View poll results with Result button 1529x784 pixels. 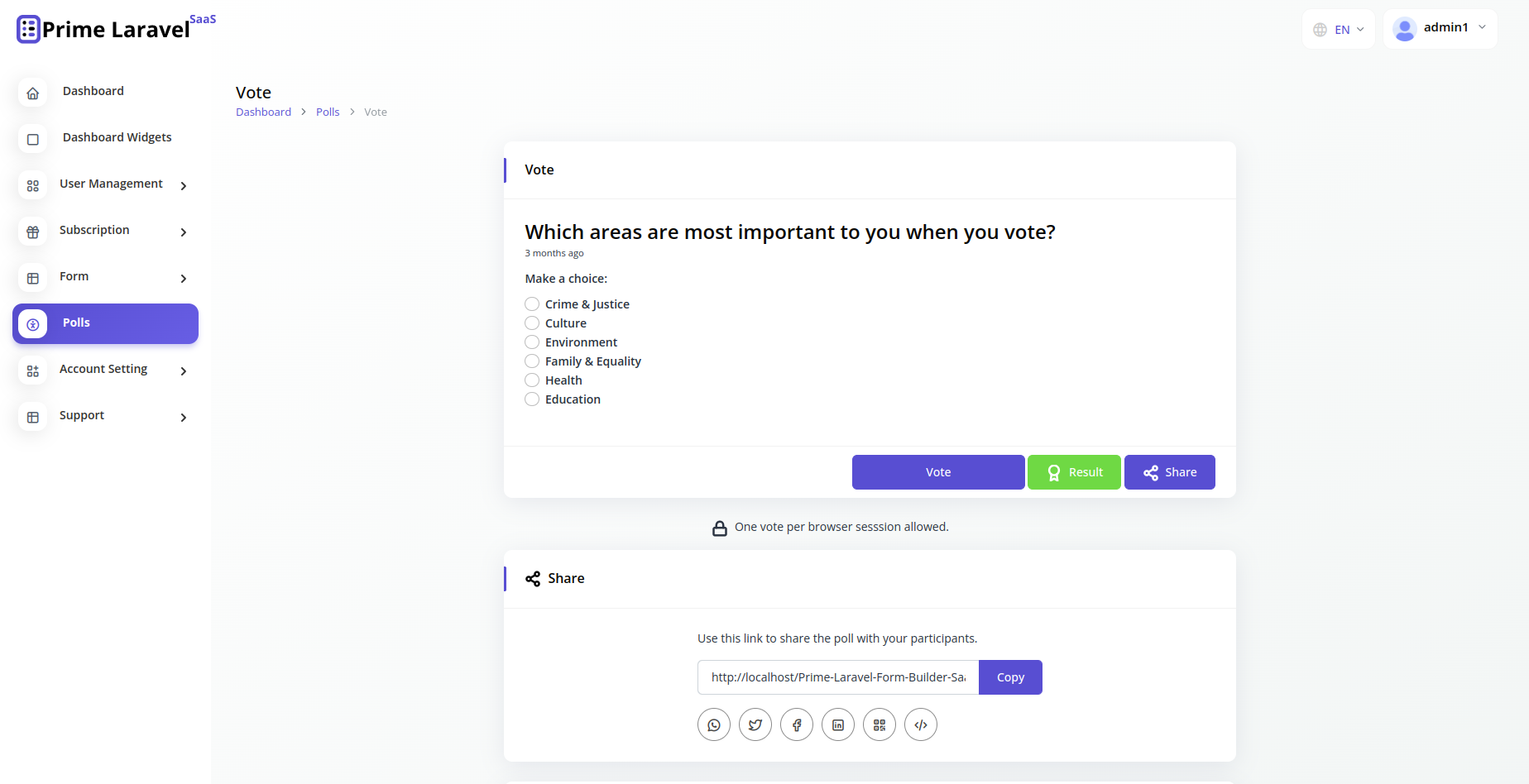[1074, 472]
